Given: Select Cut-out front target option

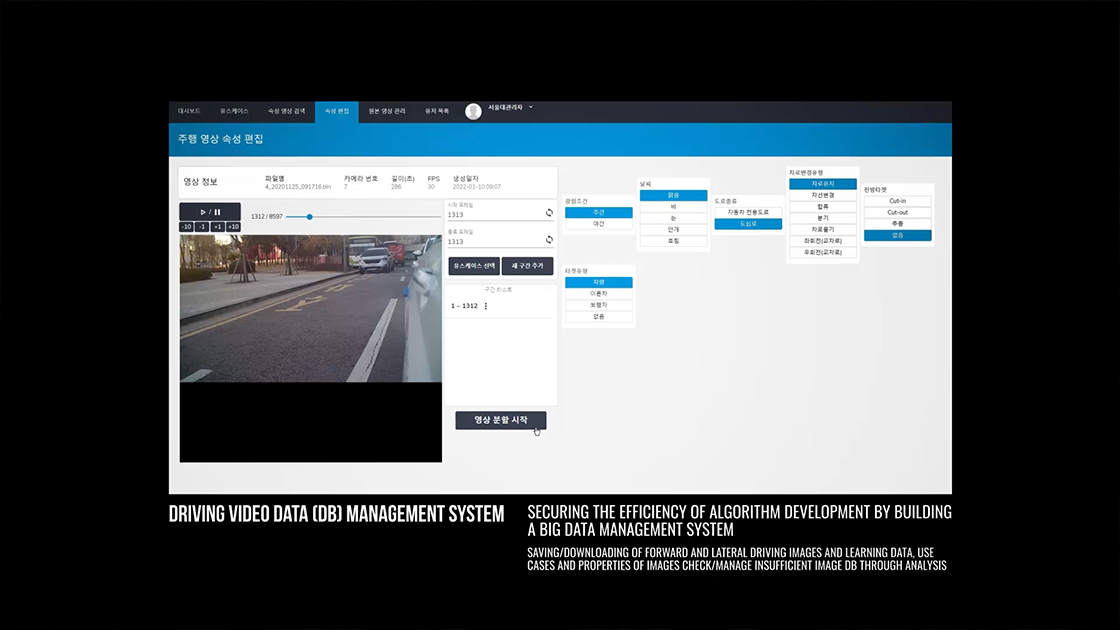Looking at the screenshot, I should (897, 212).
